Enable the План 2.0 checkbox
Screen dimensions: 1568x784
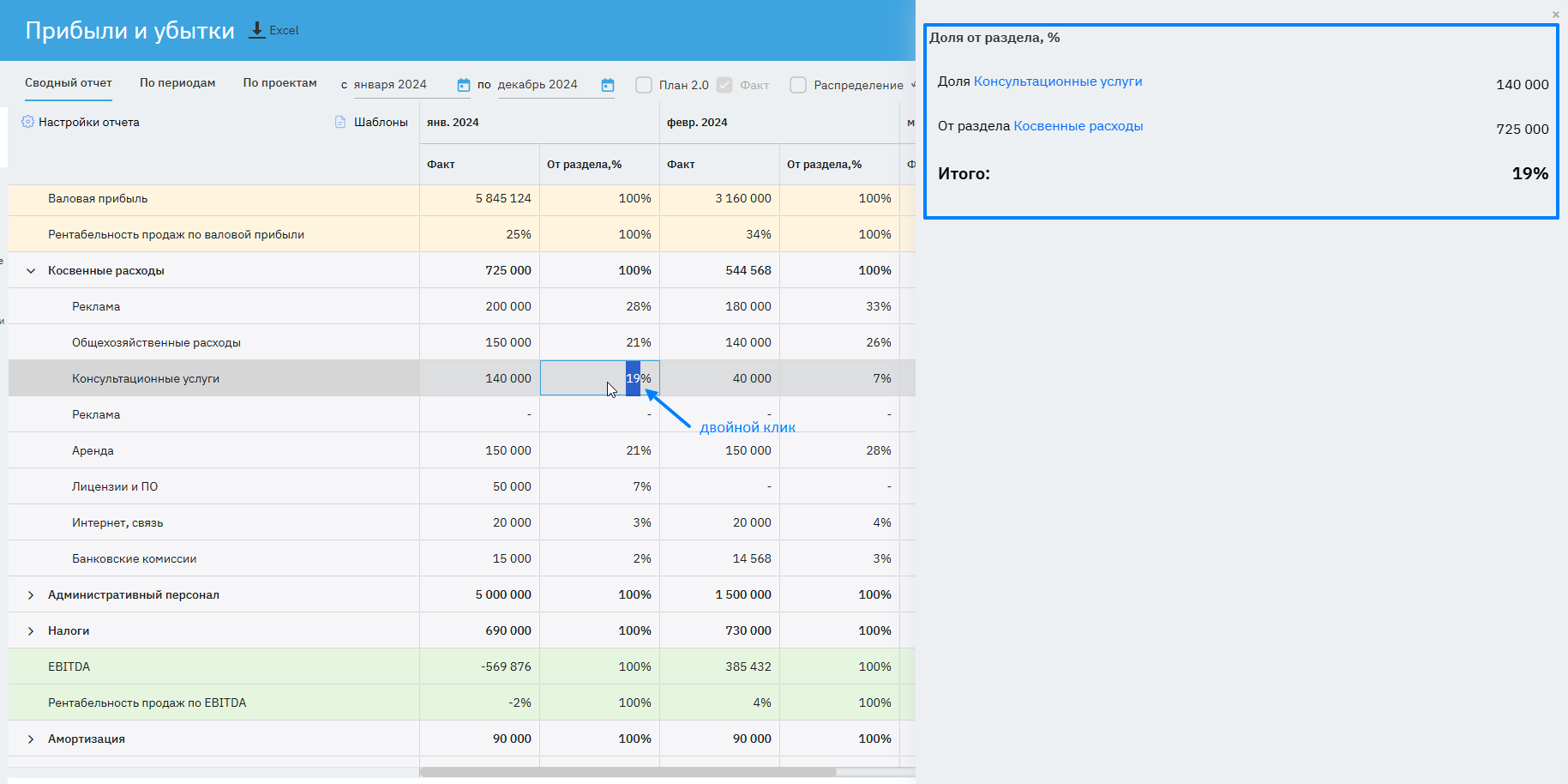[x=644, y=85]
